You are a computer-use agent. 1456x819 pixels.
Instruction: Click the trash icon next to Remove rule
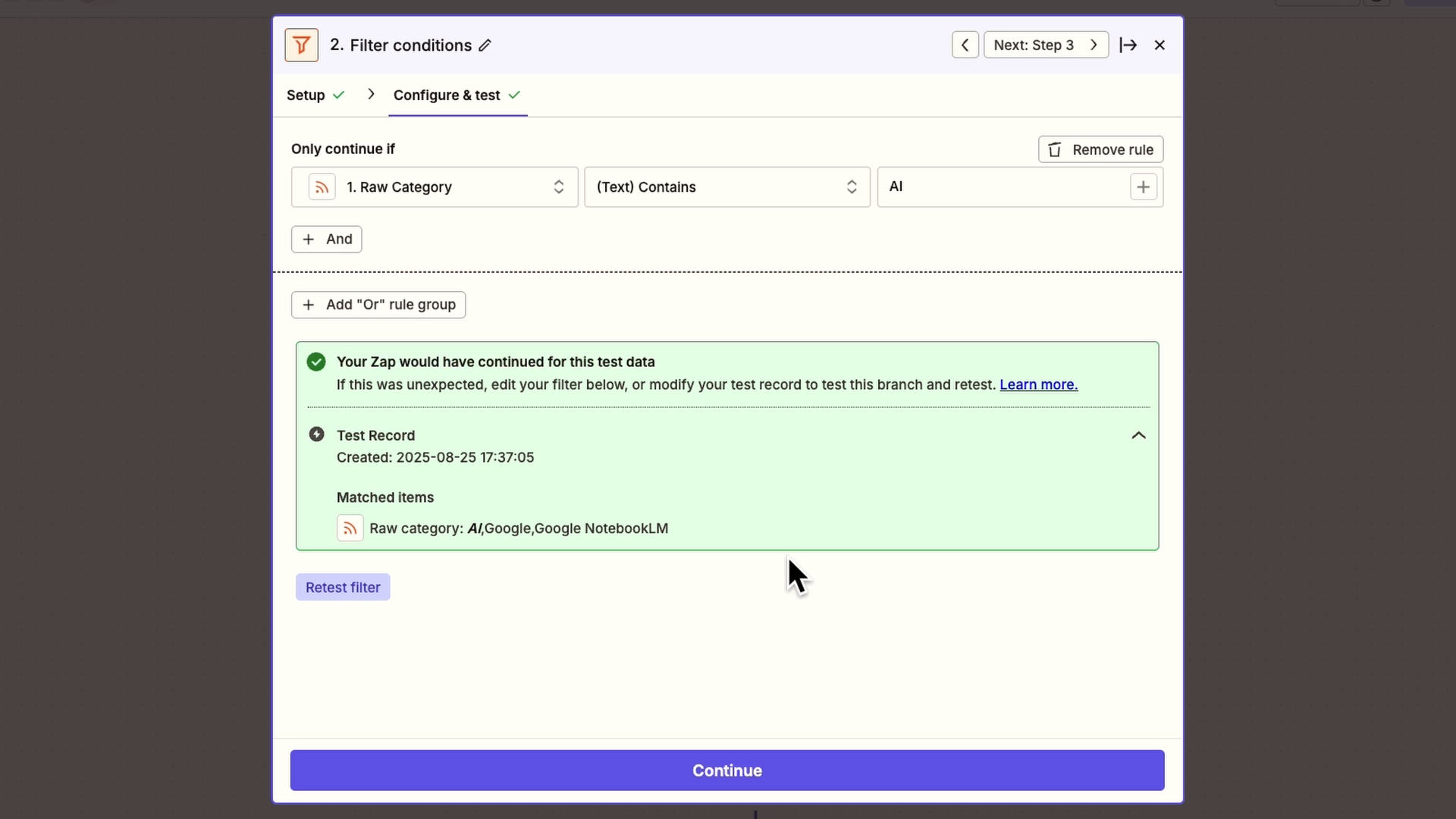[1056, 149]
